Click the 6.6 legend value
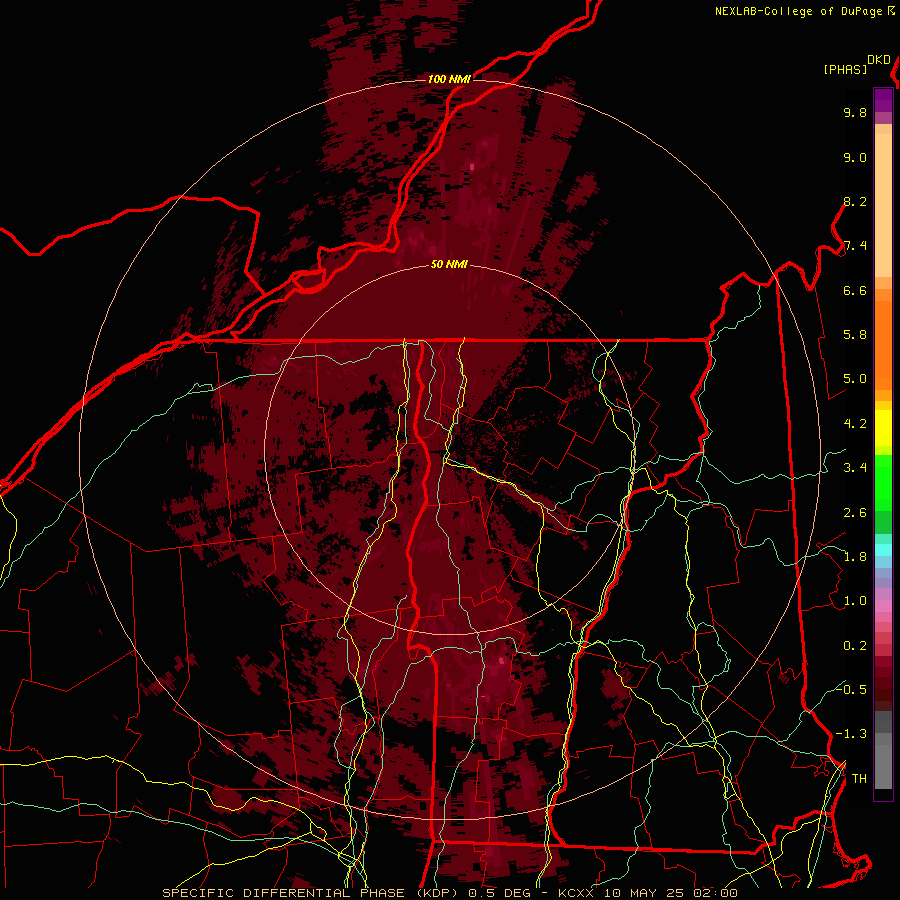Image resolution: width=900 pixels, height=900 pixels. [855, 290]
